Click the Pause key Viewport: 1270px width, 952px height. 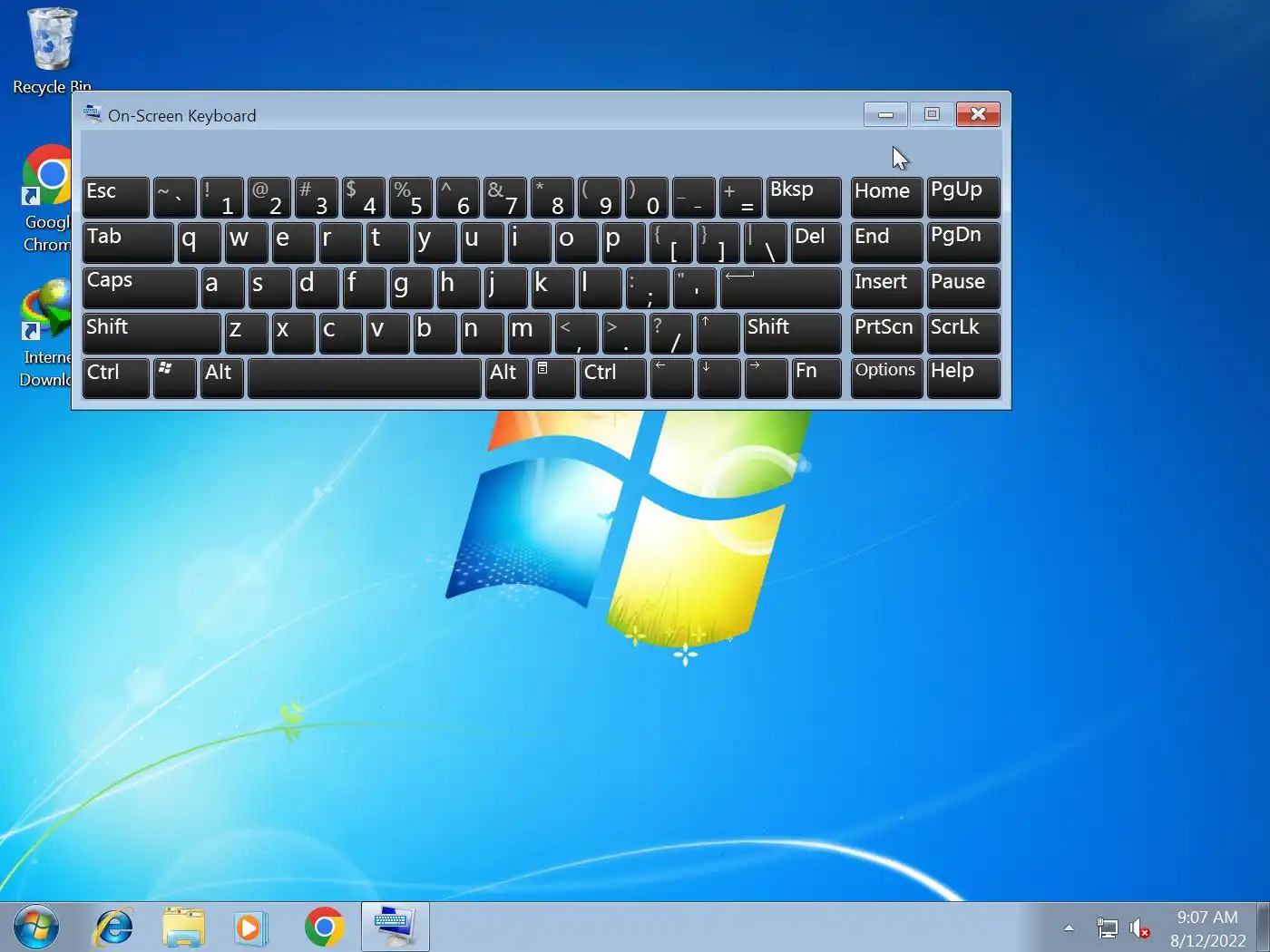coord(963,287)
